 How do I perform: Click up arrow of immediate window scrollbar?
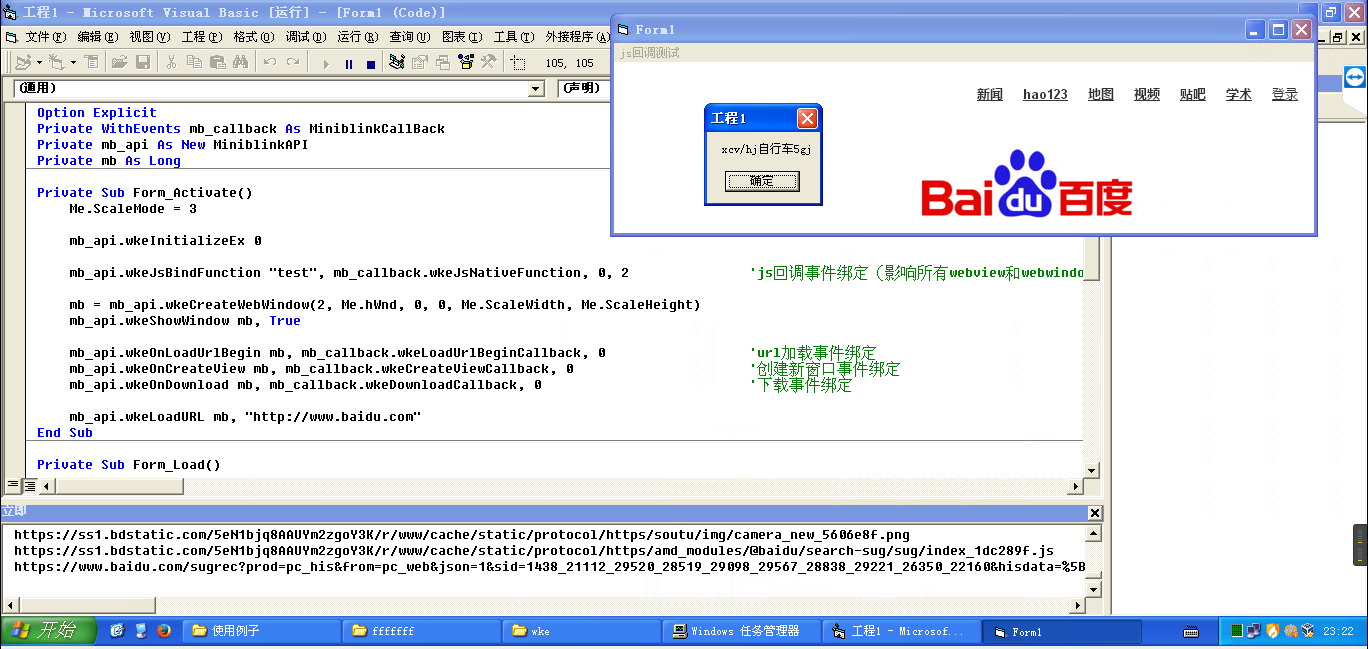click(x=1092, y=534)
